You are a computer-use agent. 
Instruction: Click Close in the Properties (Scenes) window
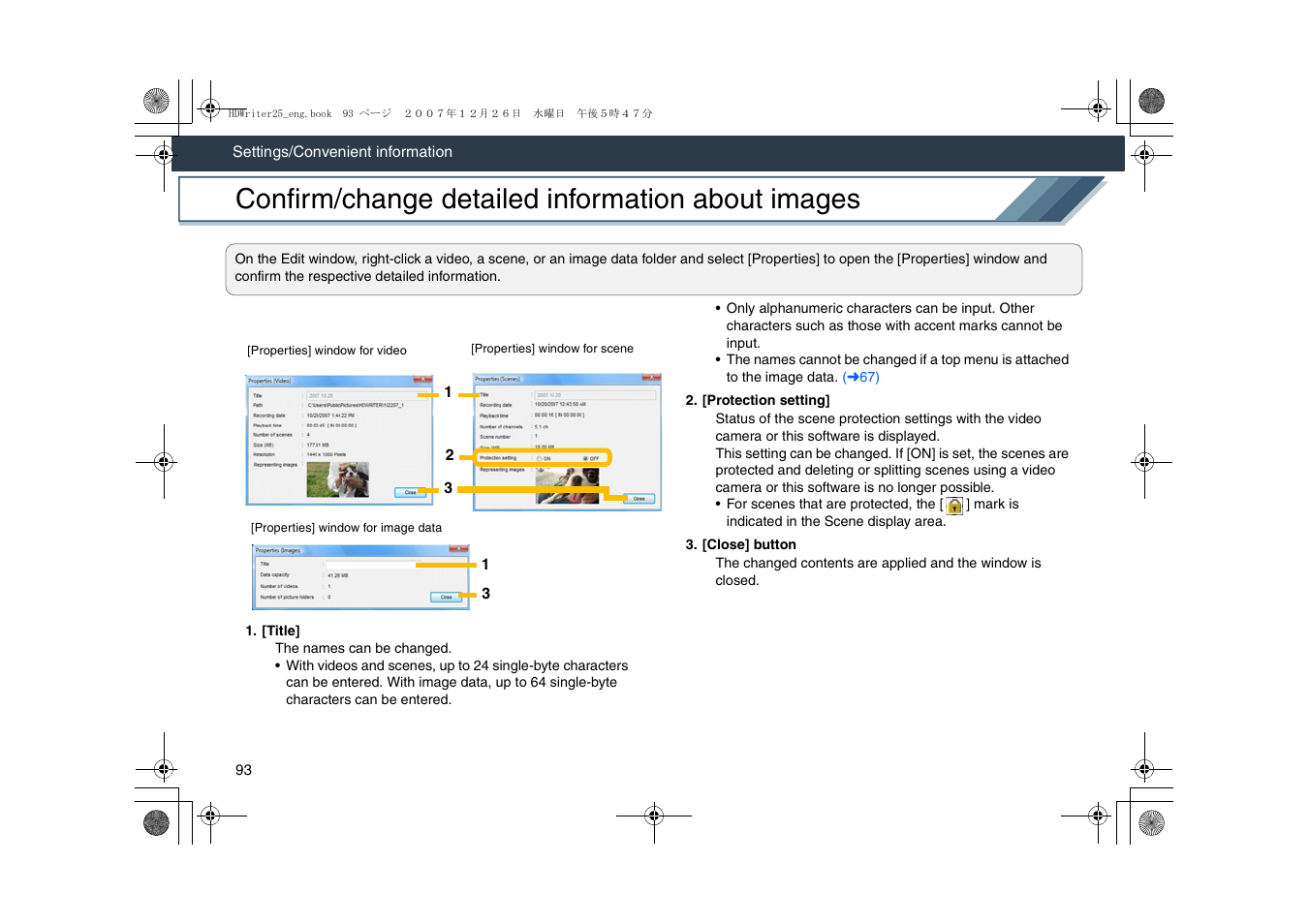(639, 498)
